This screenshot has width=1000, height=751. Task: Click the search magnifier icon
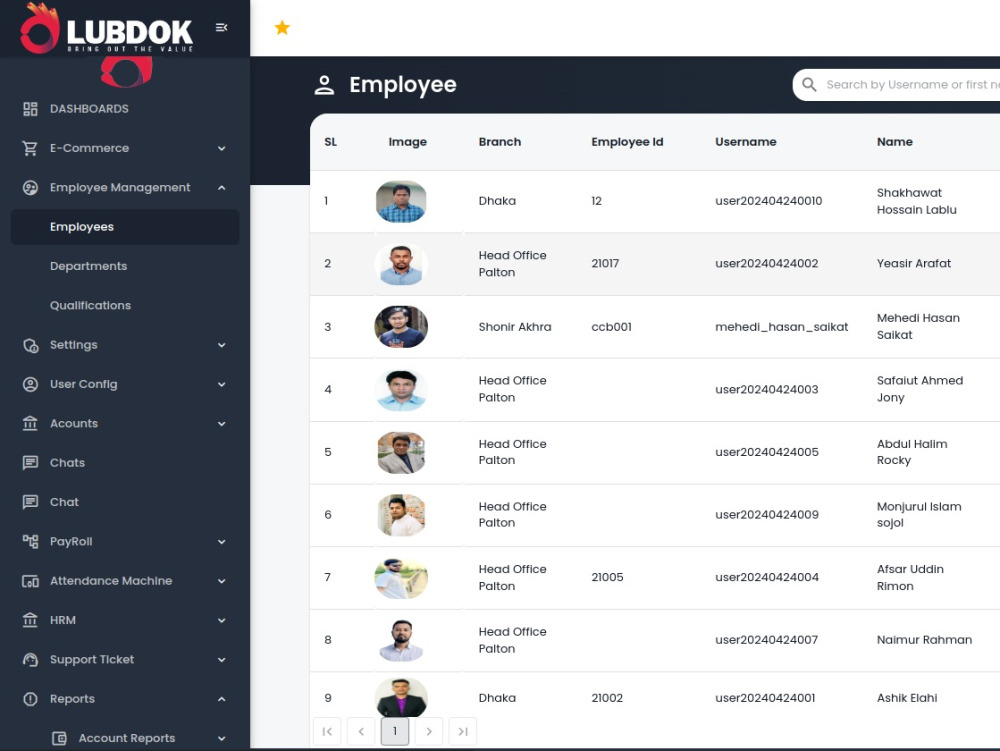(809, 84)
